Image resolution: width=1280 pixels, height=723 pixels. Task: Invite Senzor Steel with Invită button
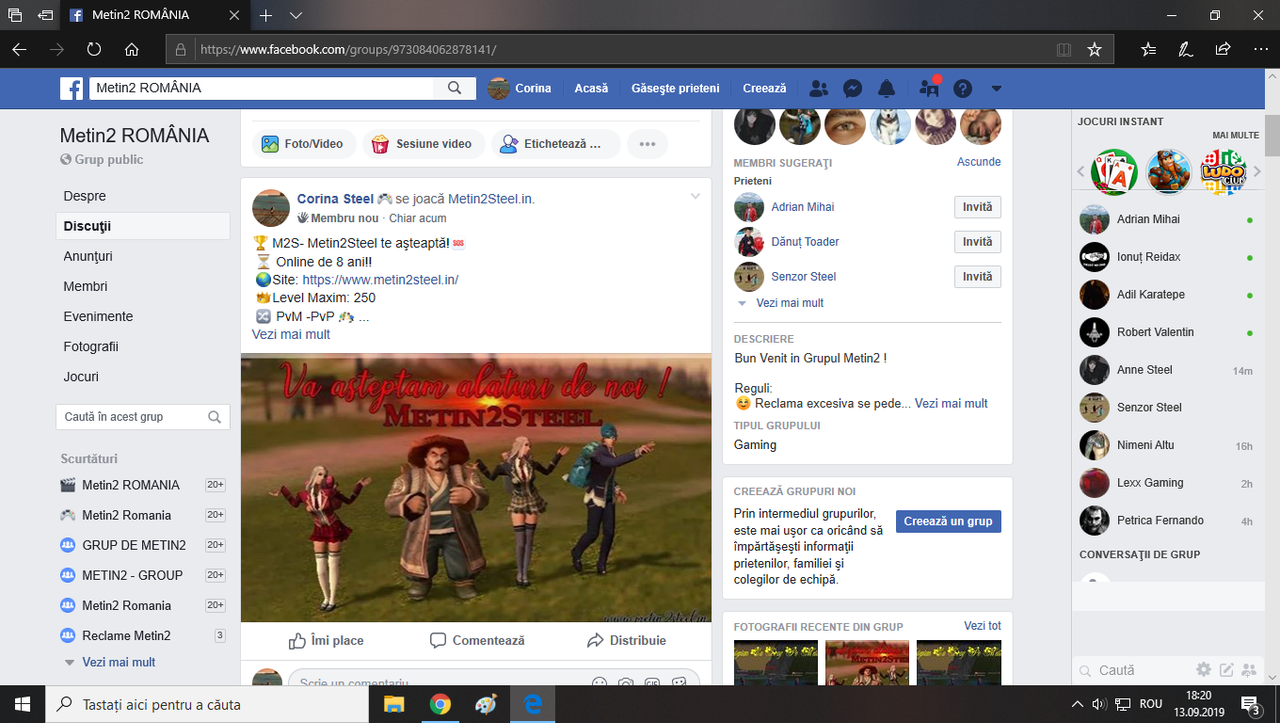click(x=977, y=276)
